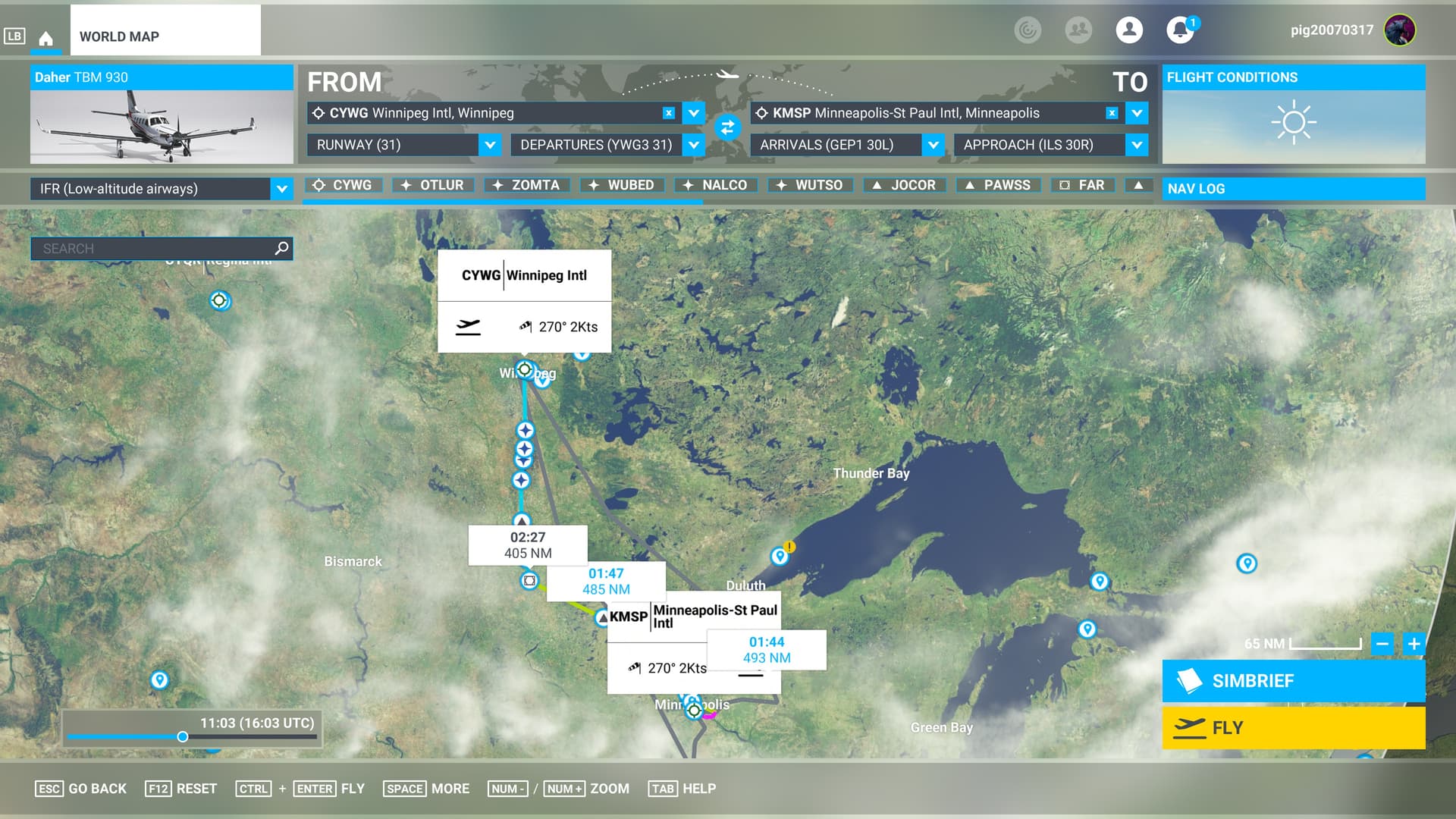Viewport: 1456px width, 819px height.
Task: Expand the APPROACH (ILS 30R) dropdown
Action: click(x=1136, y=145)
